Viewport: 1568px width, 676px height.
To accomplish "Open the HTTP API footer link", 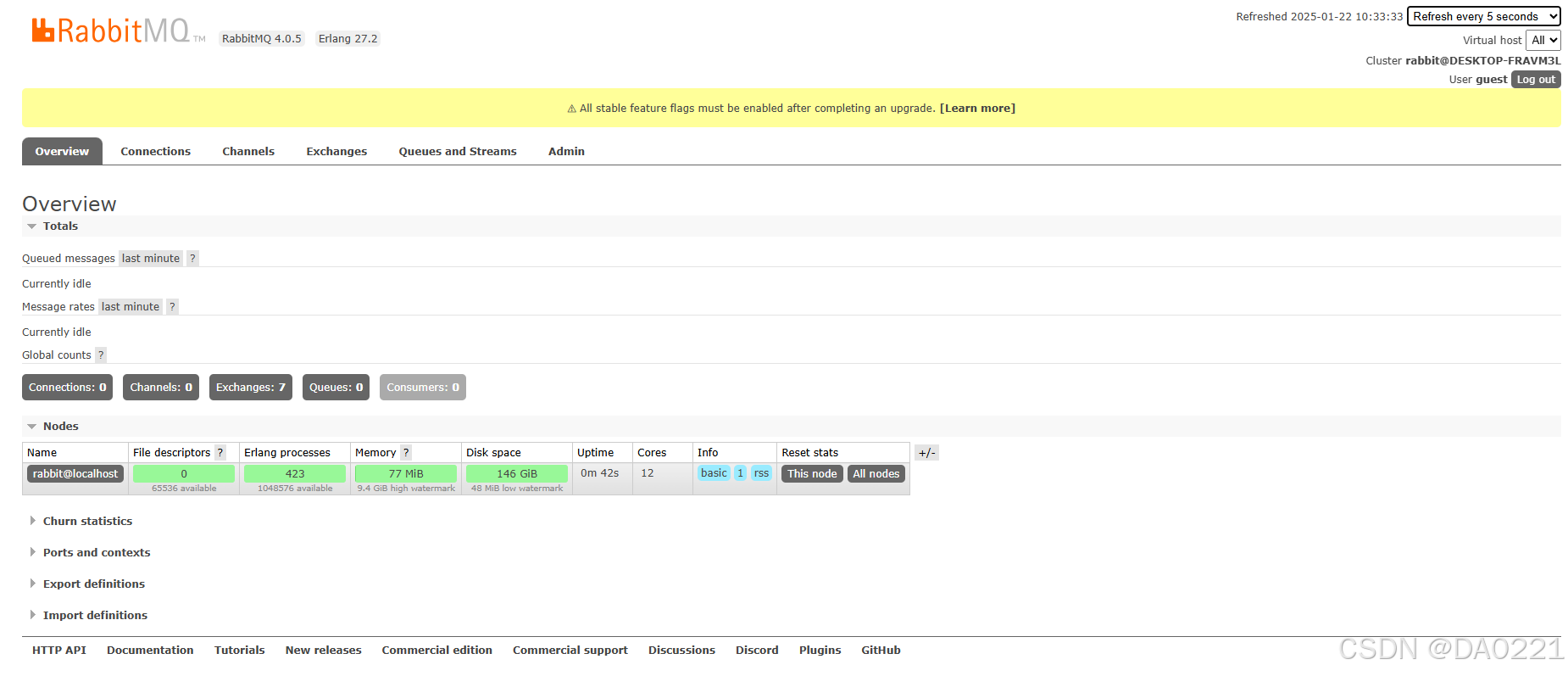I will click(x=59, y=651).
